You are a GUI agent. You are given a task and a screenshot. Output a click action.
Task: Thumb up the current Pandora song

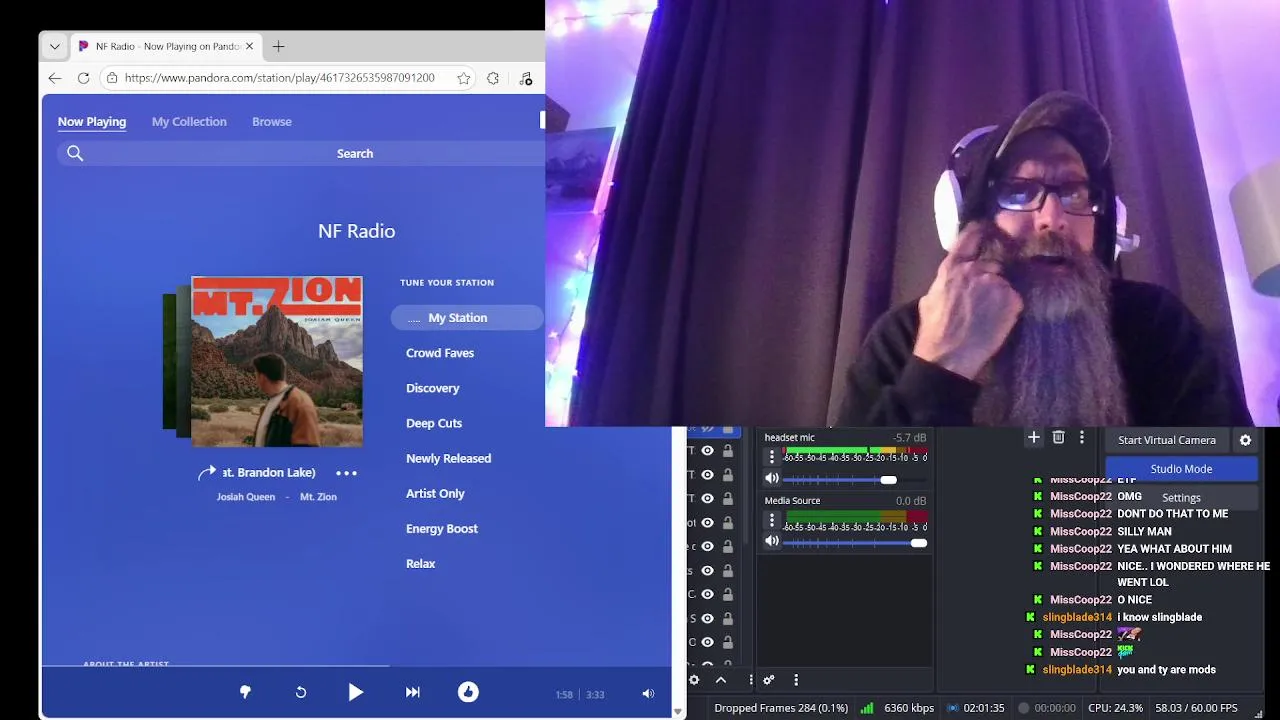[x=468, y=692]
